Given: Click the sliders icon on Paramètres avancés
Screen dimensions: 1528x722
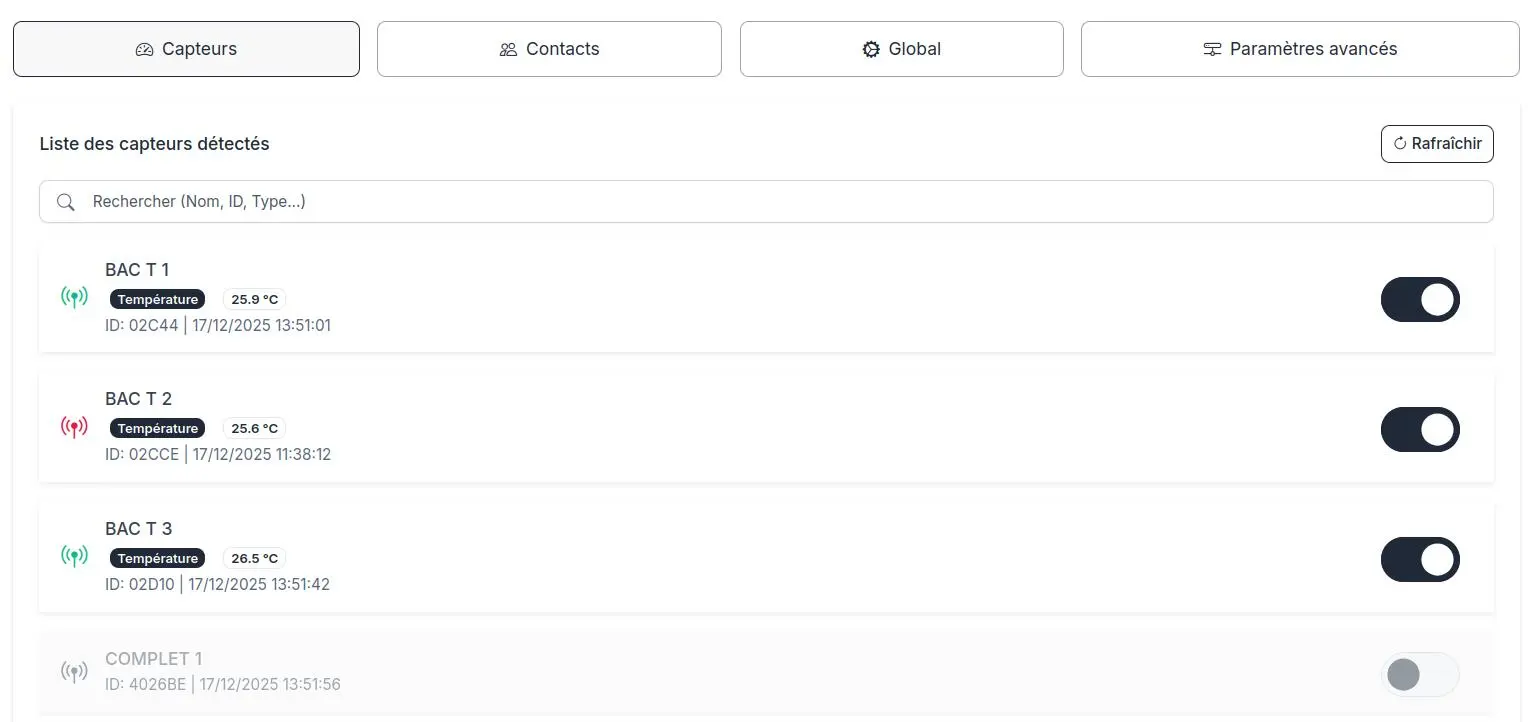Looking at the screenshot, I should click(x=1212, y=49).
